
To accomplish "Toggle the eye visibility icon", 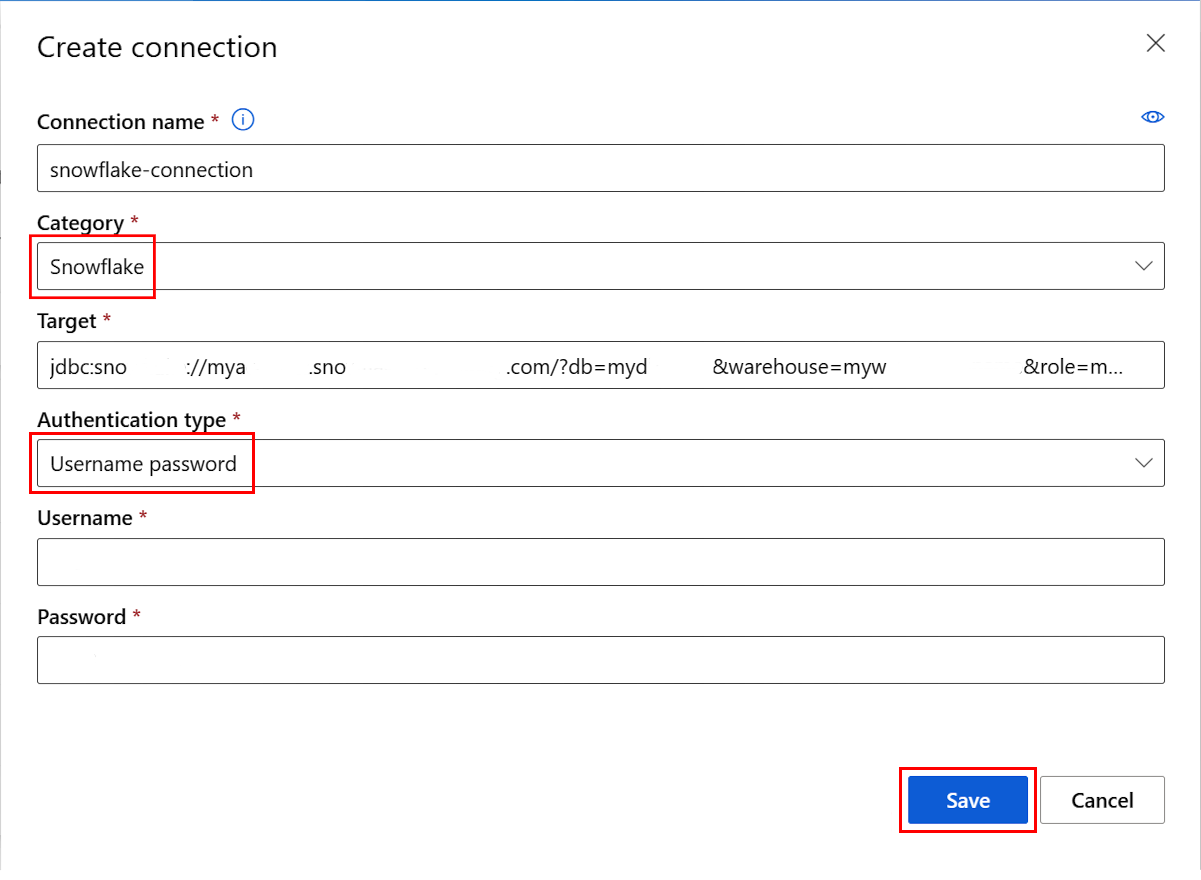I will click(1153, 118).
